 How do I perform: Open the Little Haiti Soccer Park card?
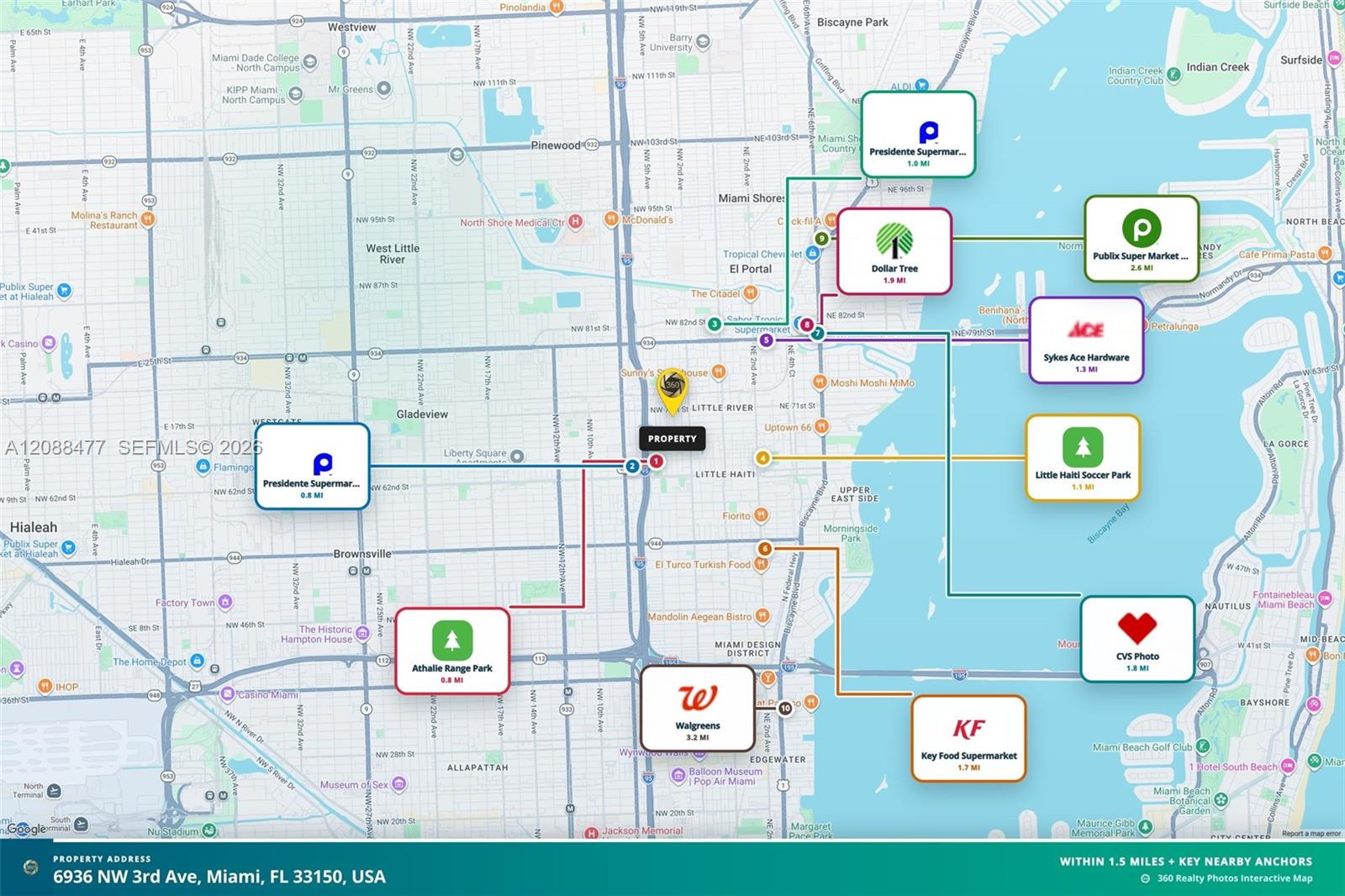(1083, 458)
